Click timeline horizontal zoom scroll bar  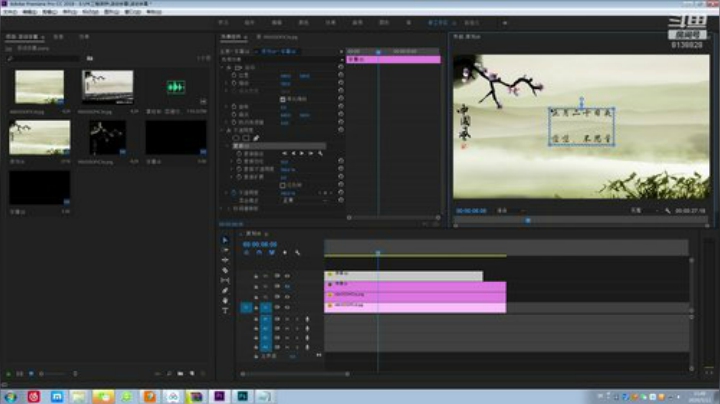point(295,374)
